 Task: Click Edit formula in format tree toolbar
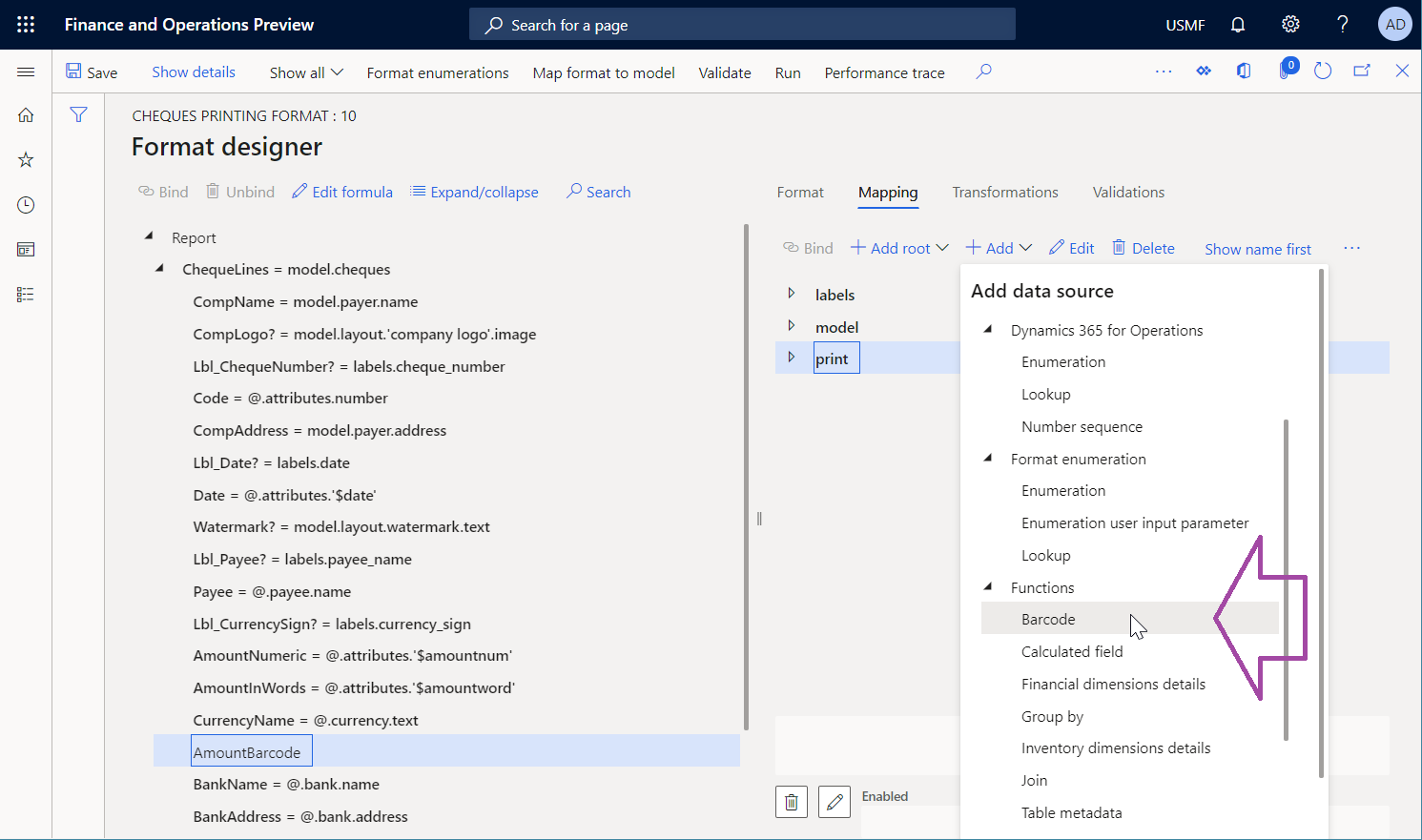[342, 192]
